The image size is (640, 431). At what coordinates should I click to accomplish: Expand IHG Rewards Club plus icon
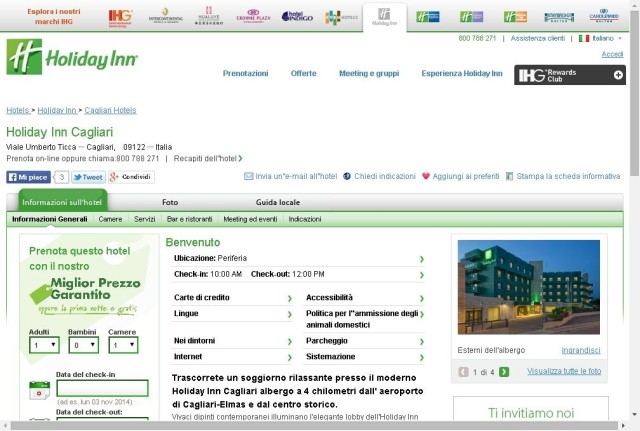(618, 75)
